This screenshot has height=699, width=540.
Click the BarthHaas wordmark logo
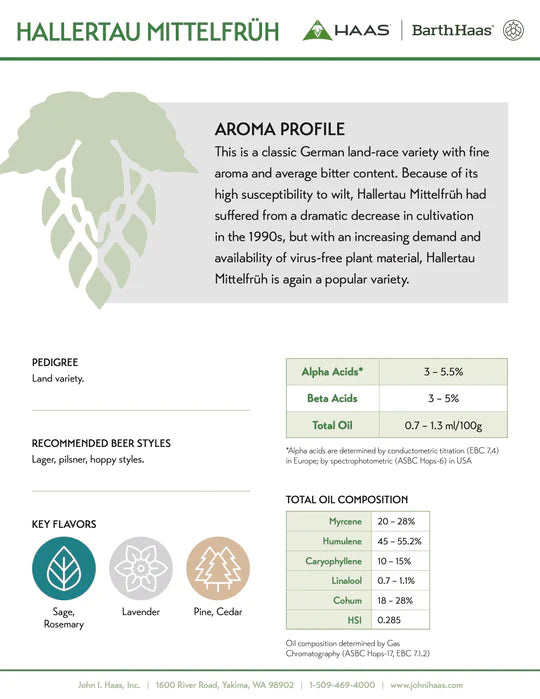452,30
